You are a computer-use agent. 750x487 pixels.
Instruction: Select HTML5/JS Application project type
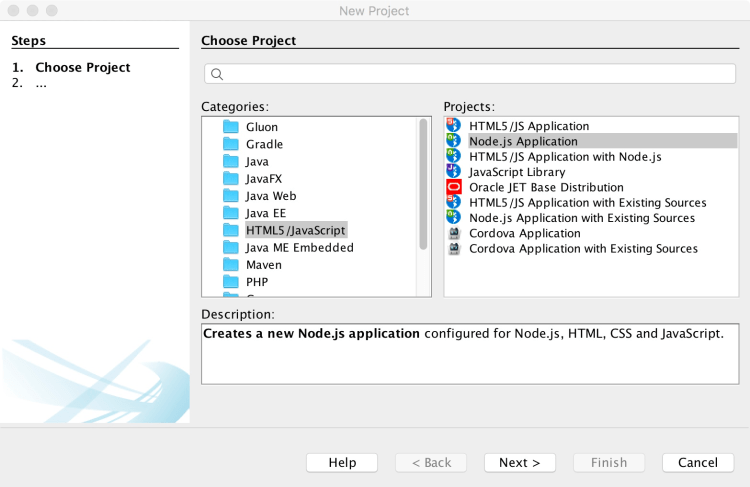pyautogui.click(x=529, y=126)
